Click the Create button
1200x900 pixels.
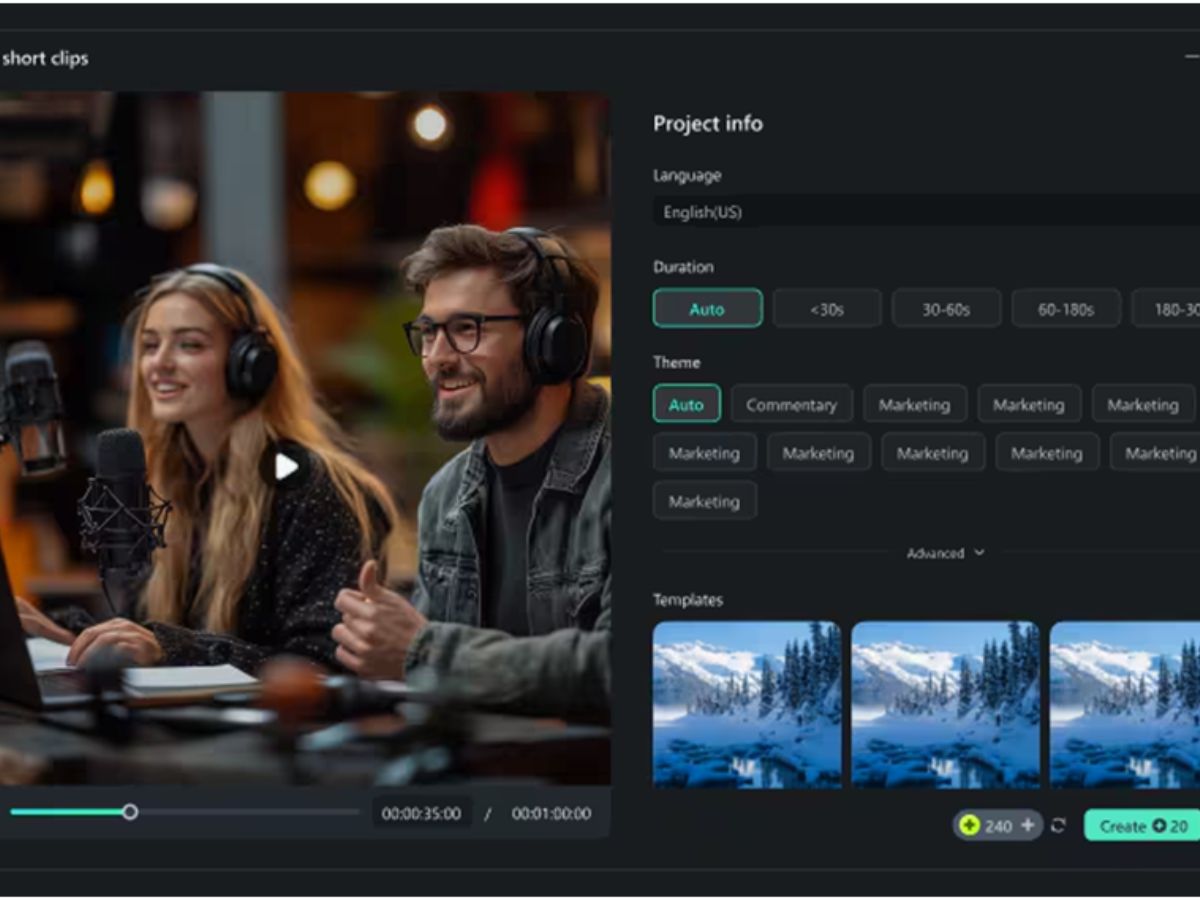[x=1142, y=826]
